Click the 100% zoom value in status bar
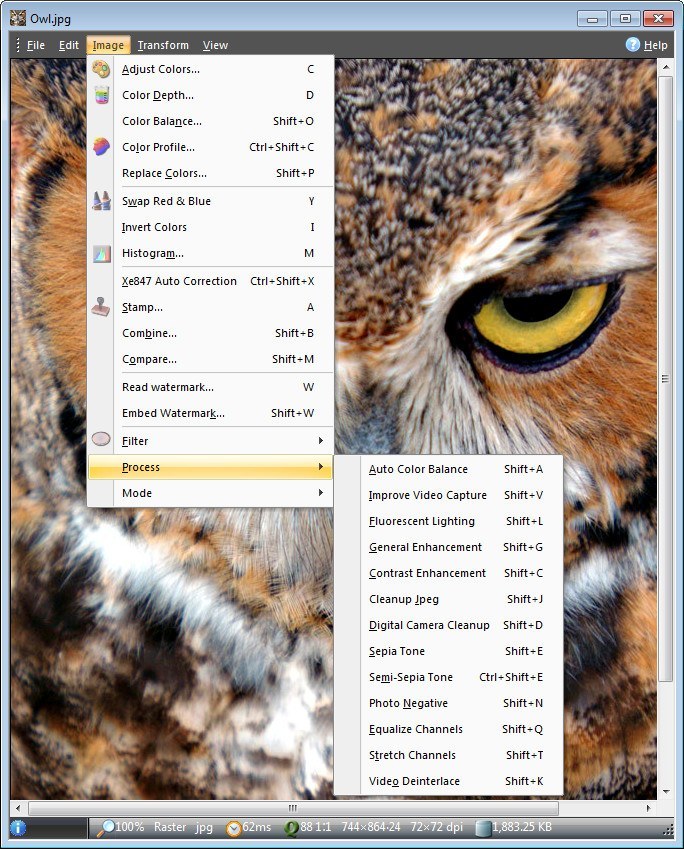The width and height of the screenshot is (684, 849). pyautogui.click(x=129, y=827)
